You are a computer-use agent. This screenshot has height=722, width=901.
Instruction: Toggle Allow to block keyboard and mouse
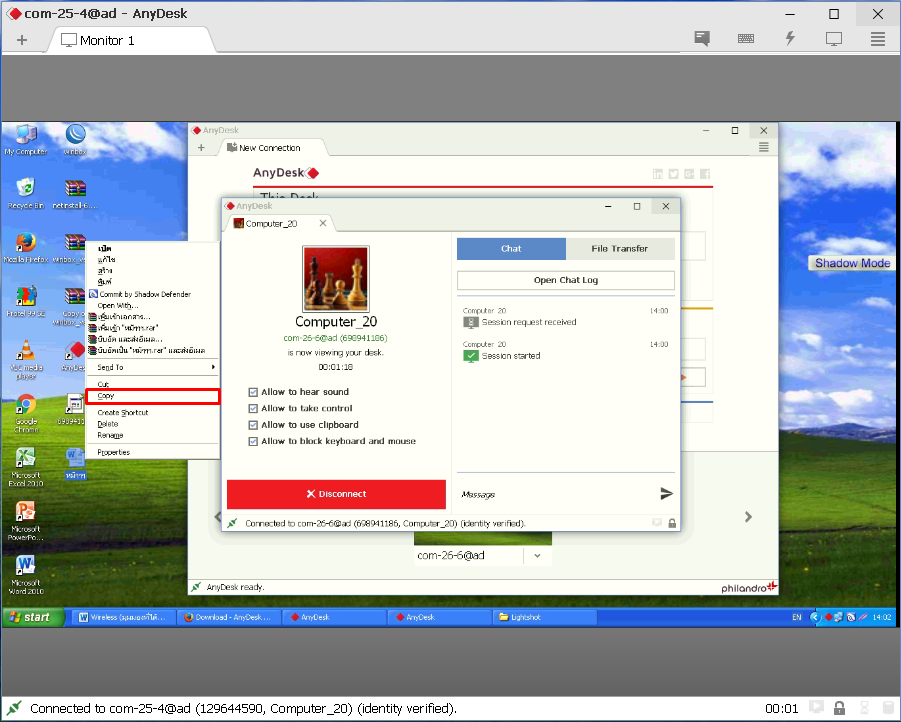coord(253,441)
